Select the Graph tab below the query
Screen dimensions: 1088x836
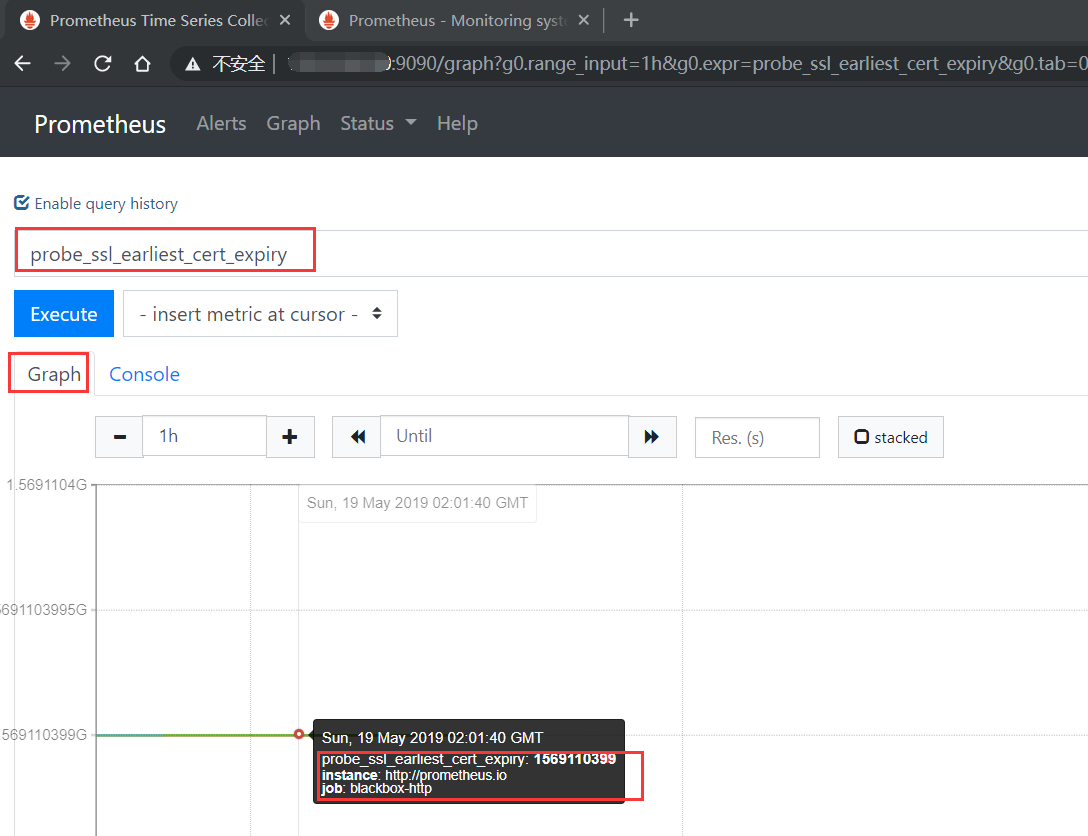click(53, 374)
